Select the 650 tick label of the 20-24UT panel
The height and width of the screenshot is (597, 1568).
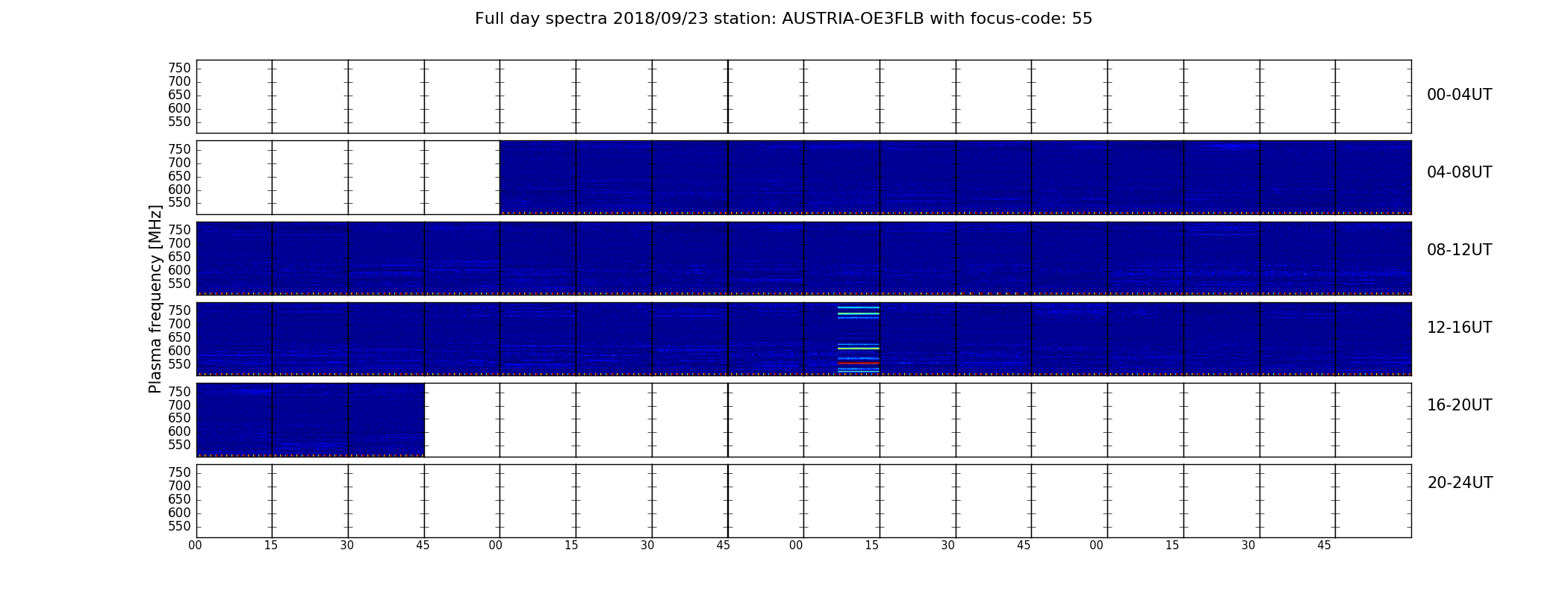179,499
